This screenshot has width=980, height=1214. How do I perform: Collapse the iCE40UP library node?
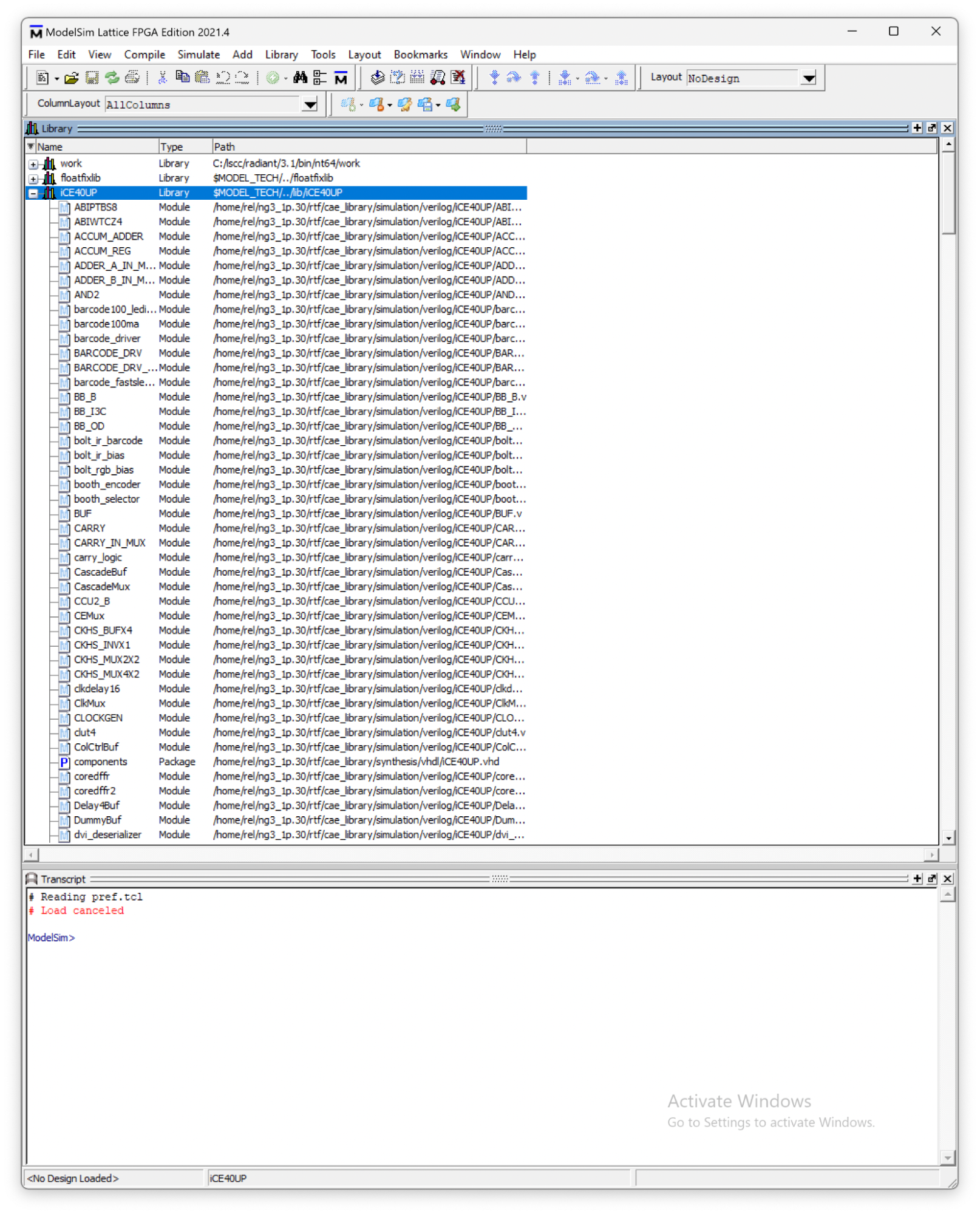tap(33, 193)
